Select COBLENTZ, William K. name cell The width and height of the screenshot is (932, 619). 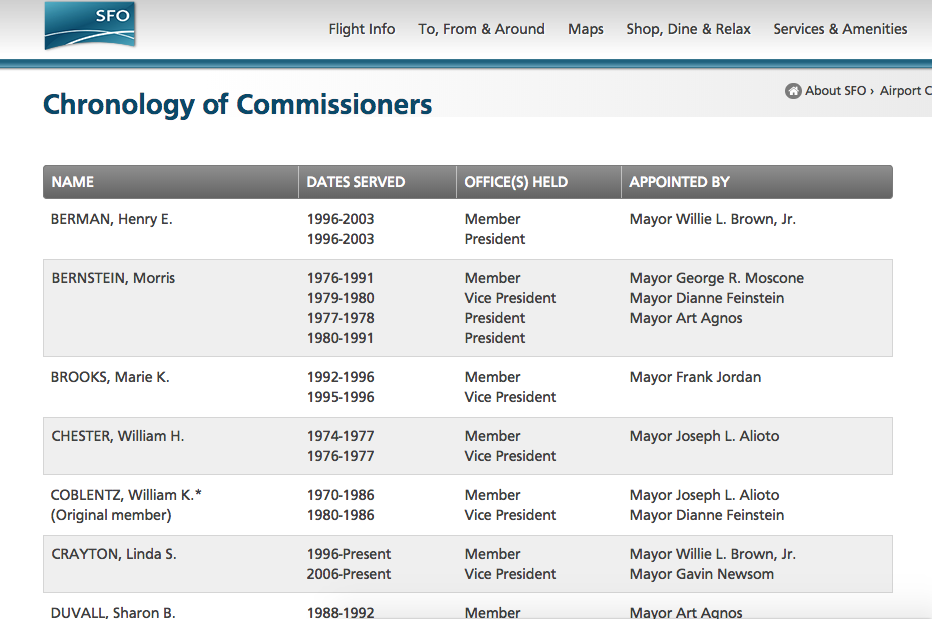tap(126, 505)
